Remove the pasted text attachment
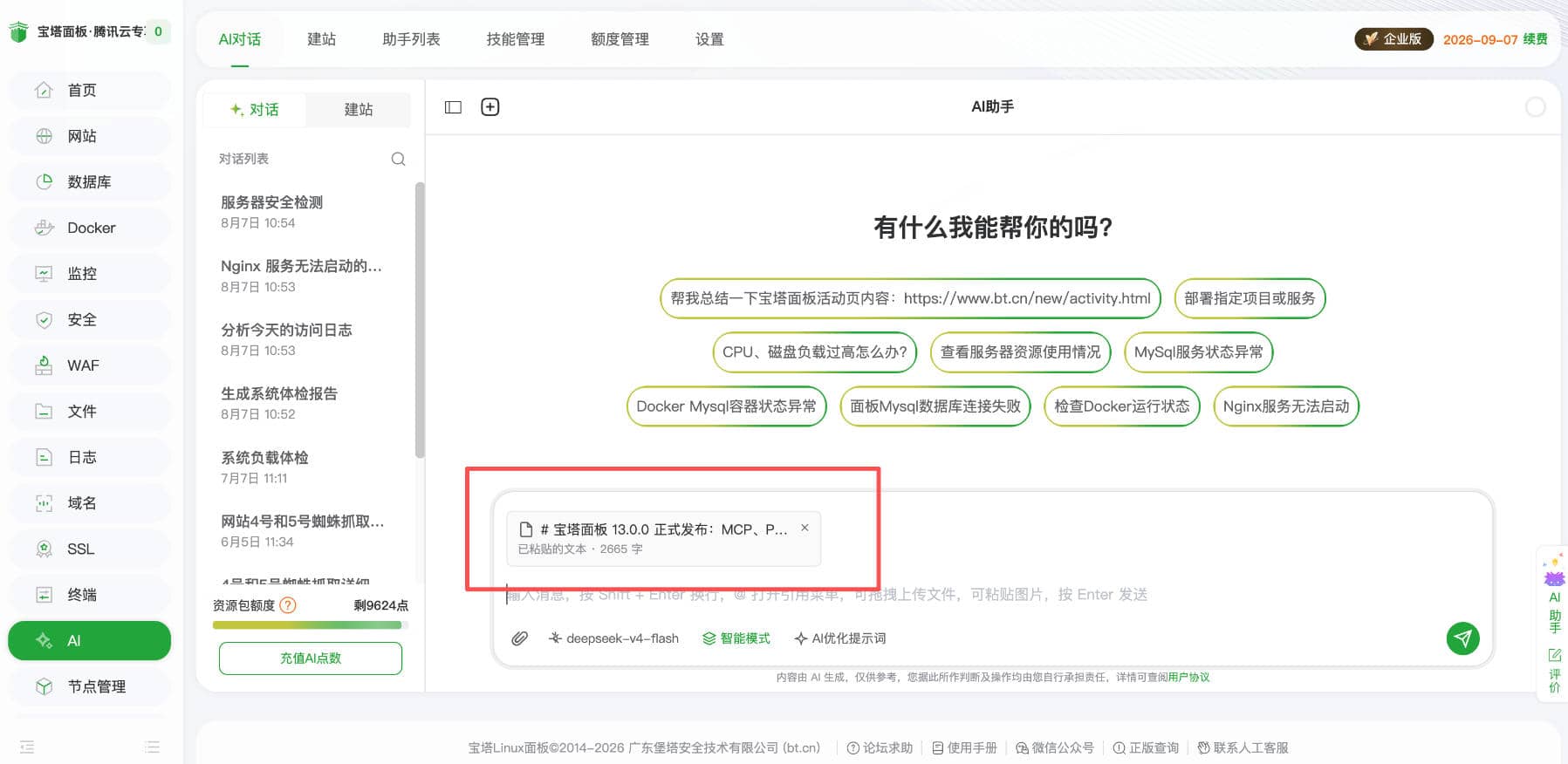The image size is (1568, 764). pos(805,528)
